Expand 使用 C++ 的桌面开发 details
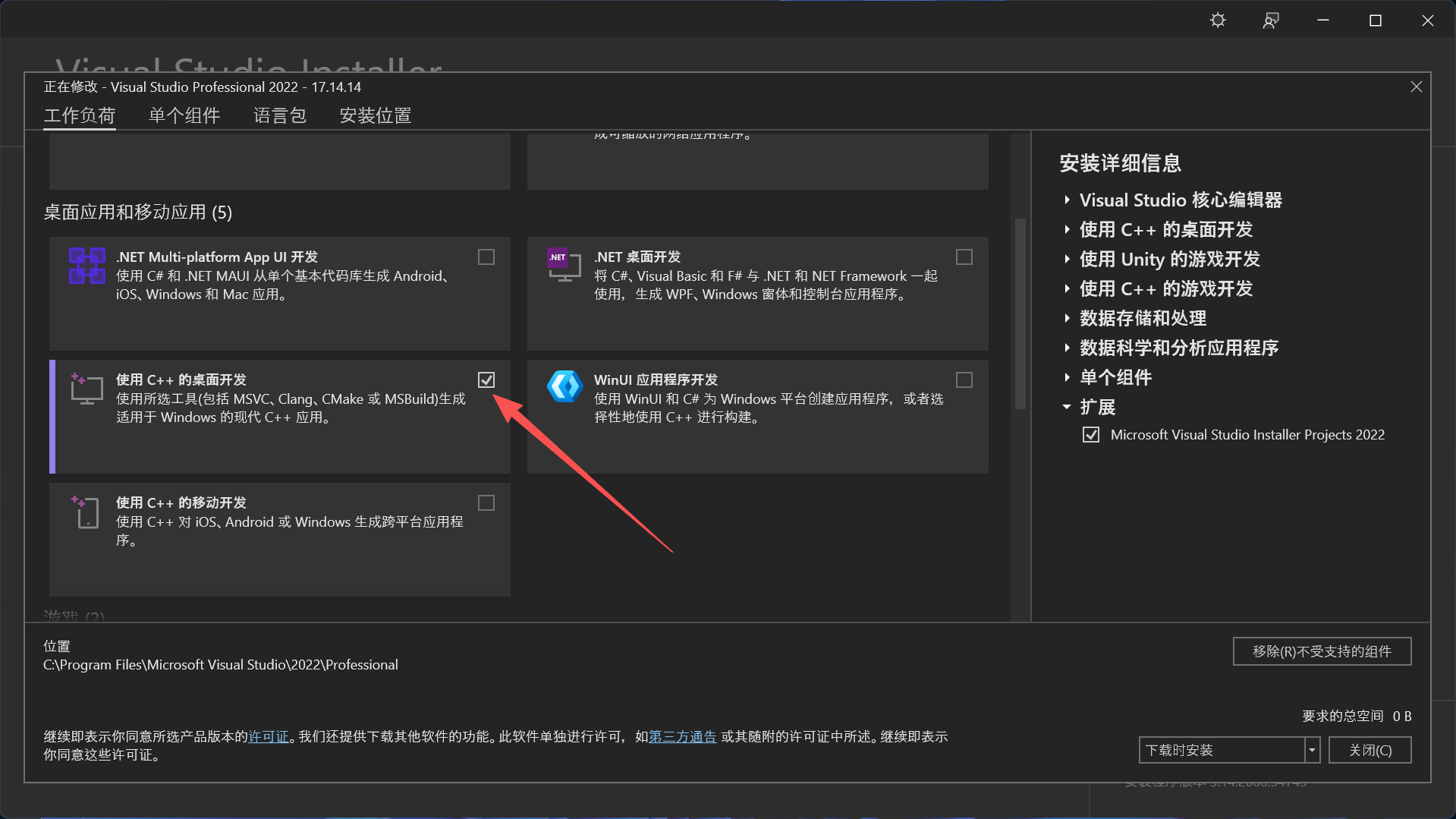Screen dimensions: 1456x819 (1067, 229)
